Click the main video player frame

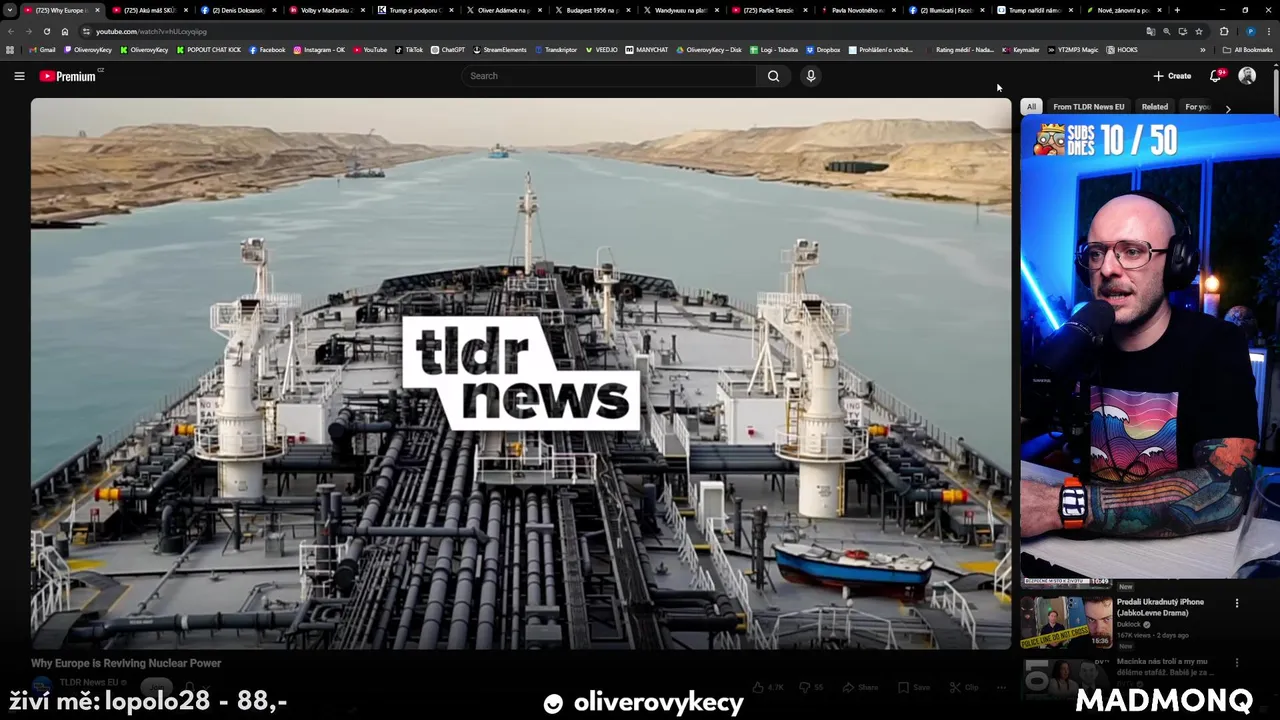(521, 374)
